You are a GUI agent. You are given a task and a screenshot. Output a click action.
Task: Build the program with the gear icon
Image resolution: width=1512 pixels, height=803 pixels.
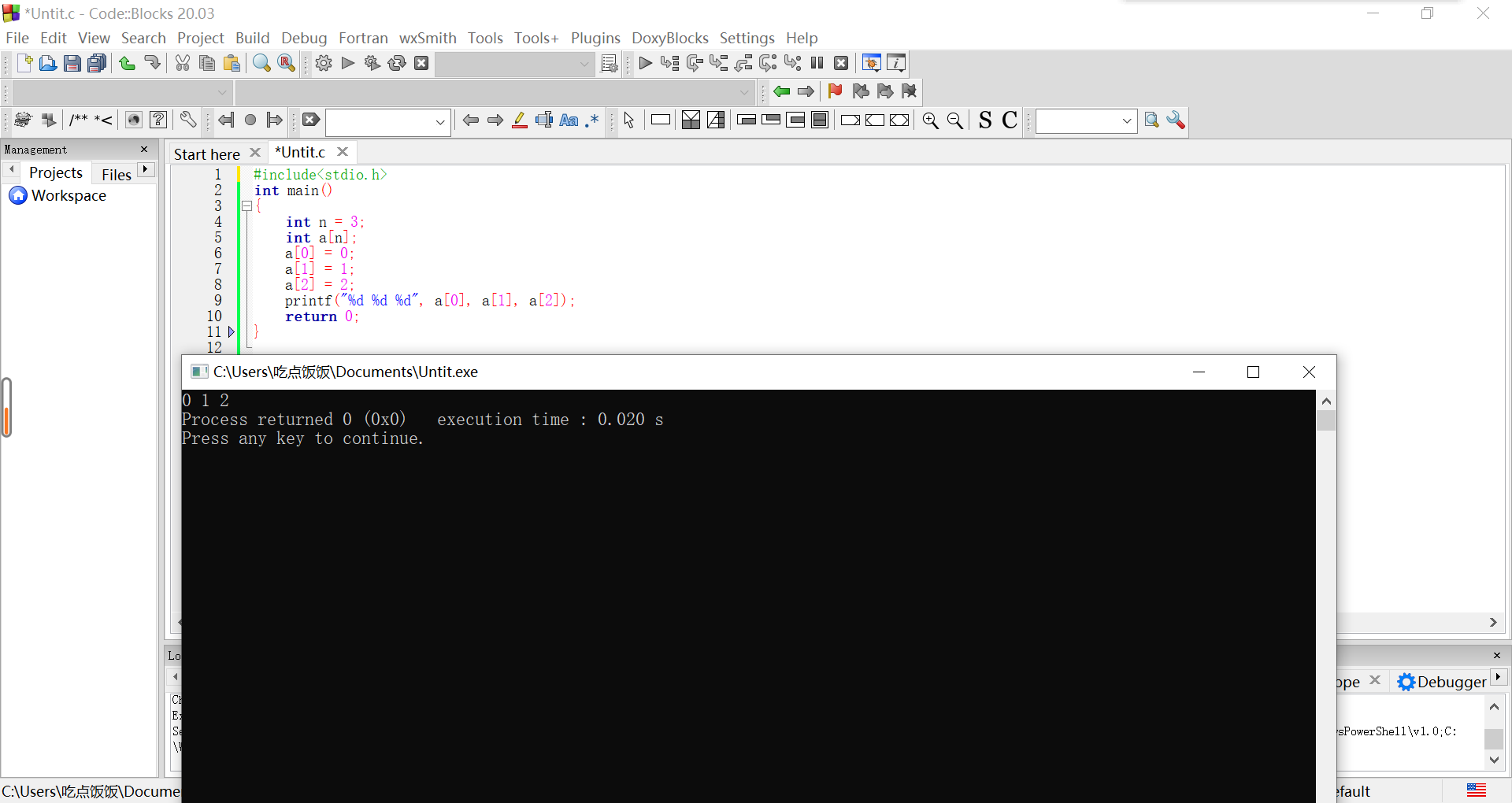point(324,63)
